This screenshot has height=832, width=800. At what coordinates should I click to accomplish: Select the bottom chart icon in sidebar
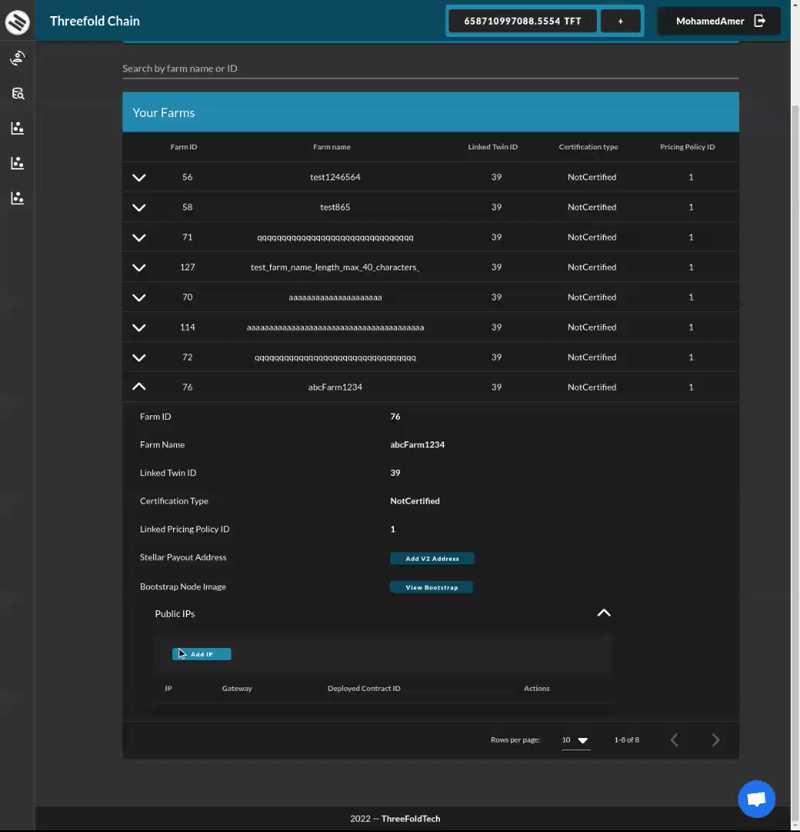pos(16,198)
